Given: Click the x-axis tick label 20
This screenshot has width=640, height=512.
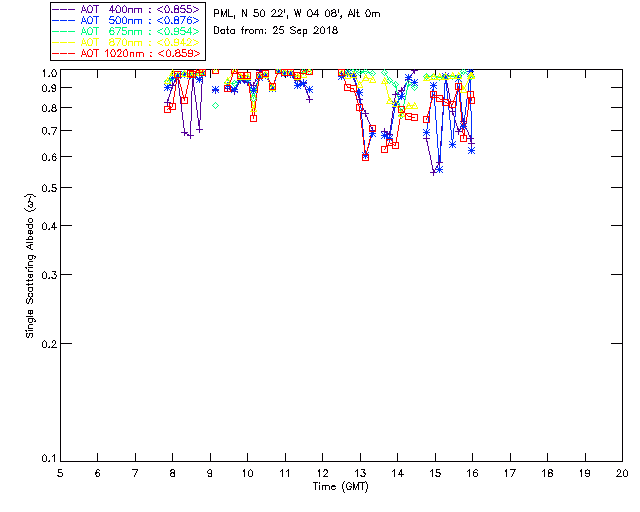Looking at the screenshot, I should click(622, 472).
